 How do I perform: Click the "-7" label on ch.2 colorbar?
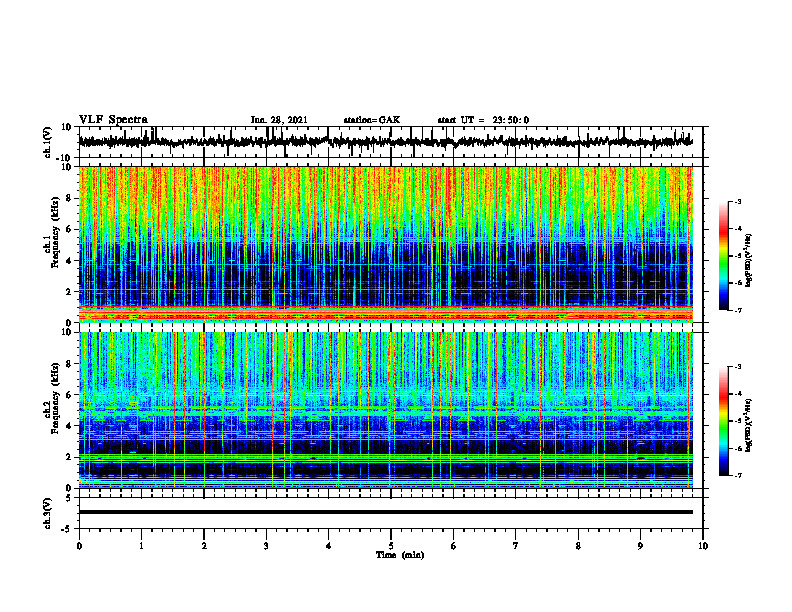coord(737,475)
